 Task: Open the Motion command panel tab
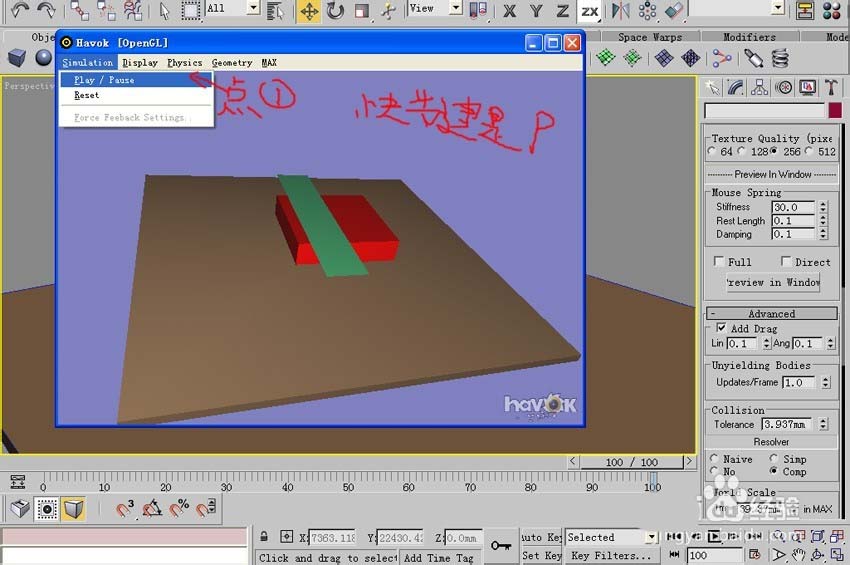click(783, 88)
